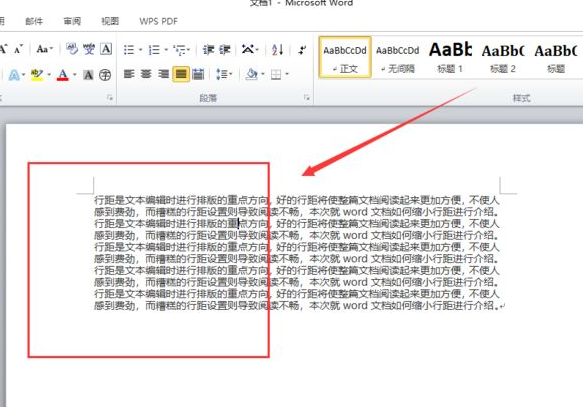Screen dimensions: 583x407
Task: Click the red font color button
Action: click(63, 75)
